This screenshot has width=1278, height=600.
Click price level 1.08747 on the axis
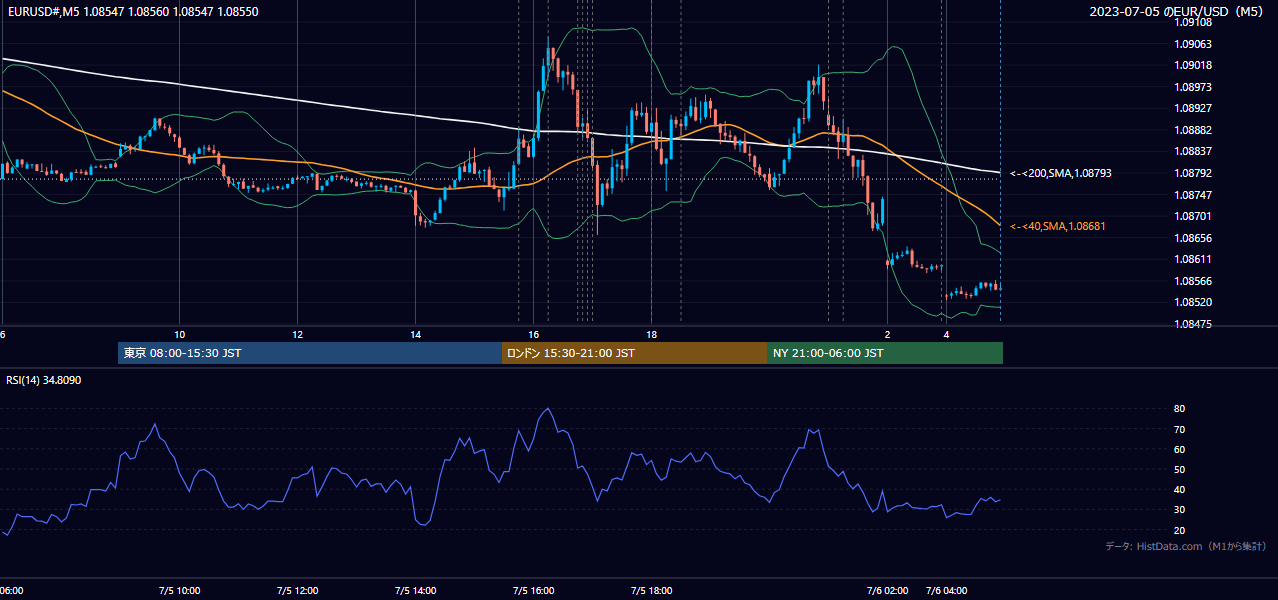pyautogui.click(x=1193, y=195)
